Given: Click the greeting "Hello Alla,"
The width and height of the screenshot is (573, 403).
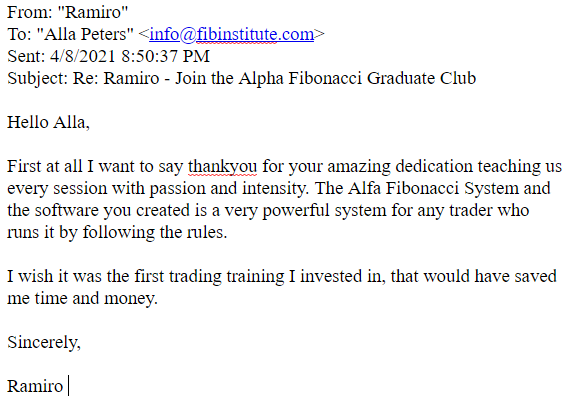Looking at the screenshot, I should point(49,122).
